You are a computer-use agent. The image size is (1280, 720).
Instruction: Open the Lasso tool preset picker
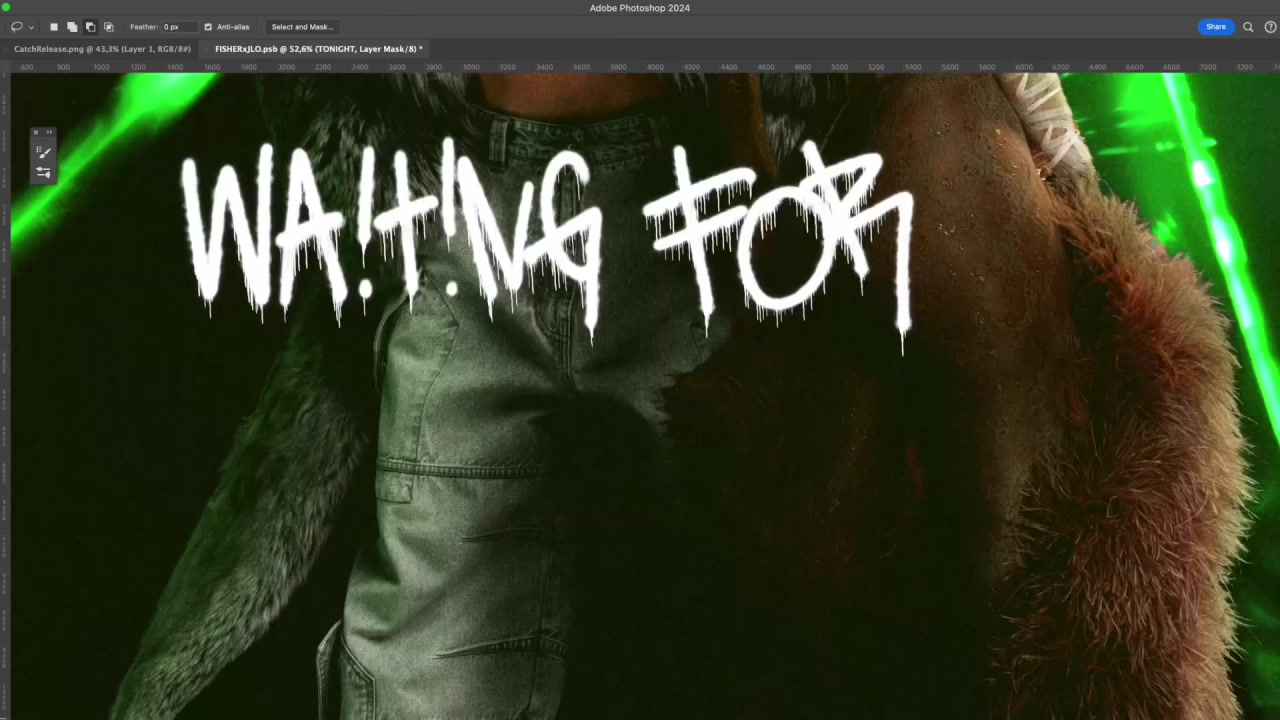coord(21,27)
